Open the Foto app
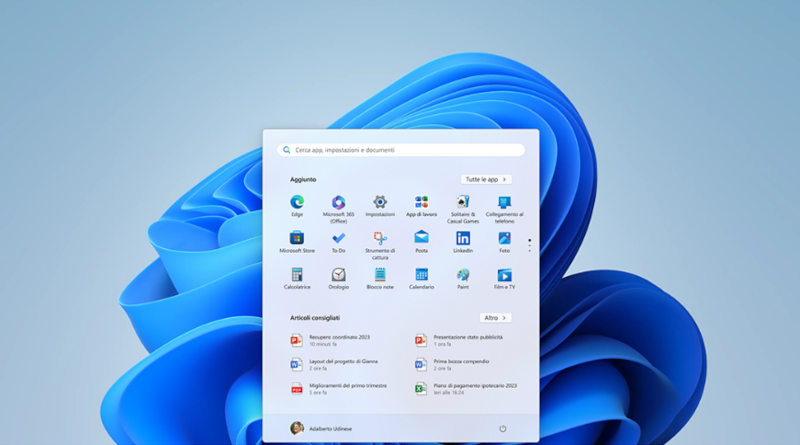This screenshot has width=800, height=445. (x=504, y=242)
